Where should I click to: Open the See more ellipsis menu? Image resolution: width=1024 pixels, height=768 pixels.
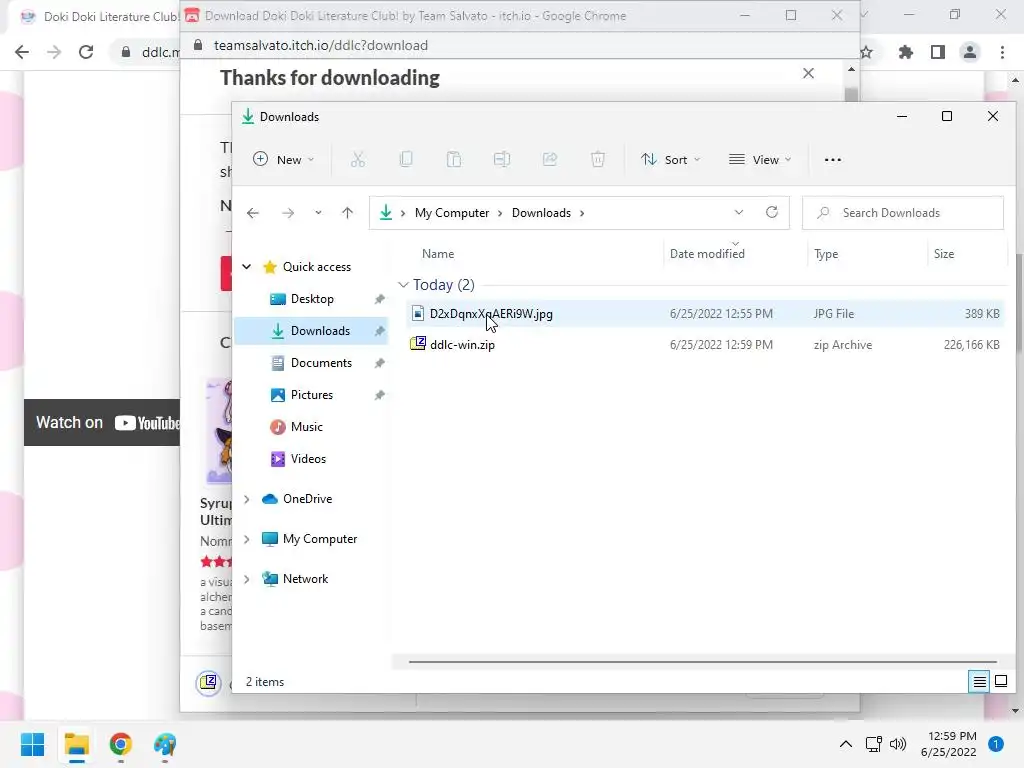(833, 160)
